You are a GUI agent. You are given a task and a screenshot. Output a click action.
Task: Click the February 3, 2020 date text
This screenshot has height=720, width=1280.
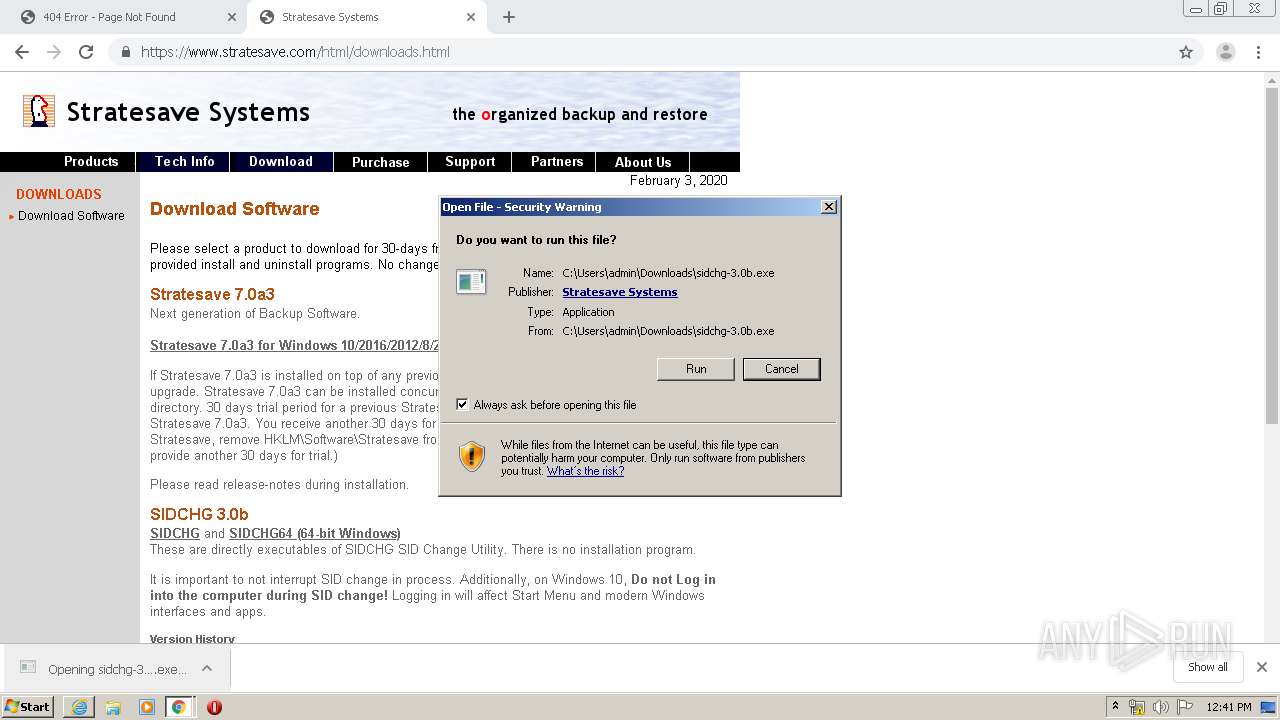[x=679, y=181]
